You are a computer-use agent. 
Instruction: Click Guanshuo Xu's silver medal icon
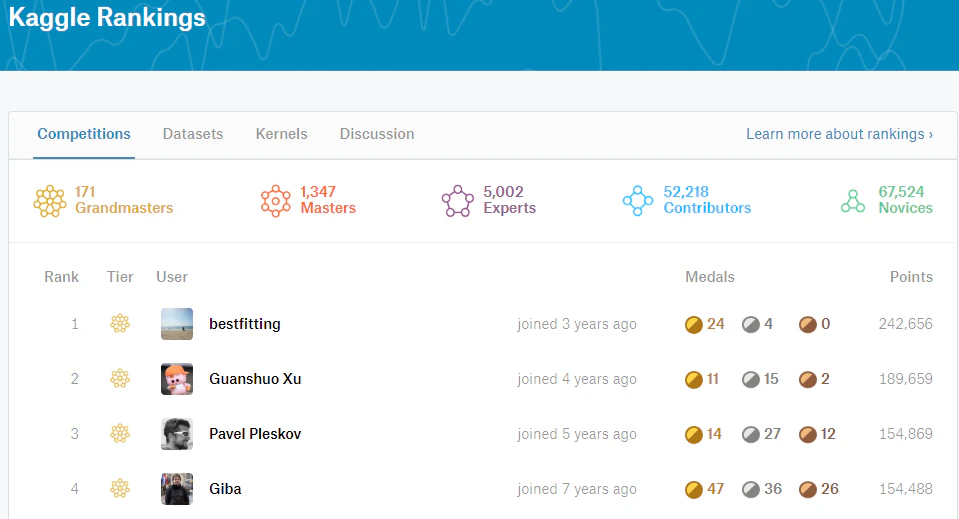(x=750, y=380)
